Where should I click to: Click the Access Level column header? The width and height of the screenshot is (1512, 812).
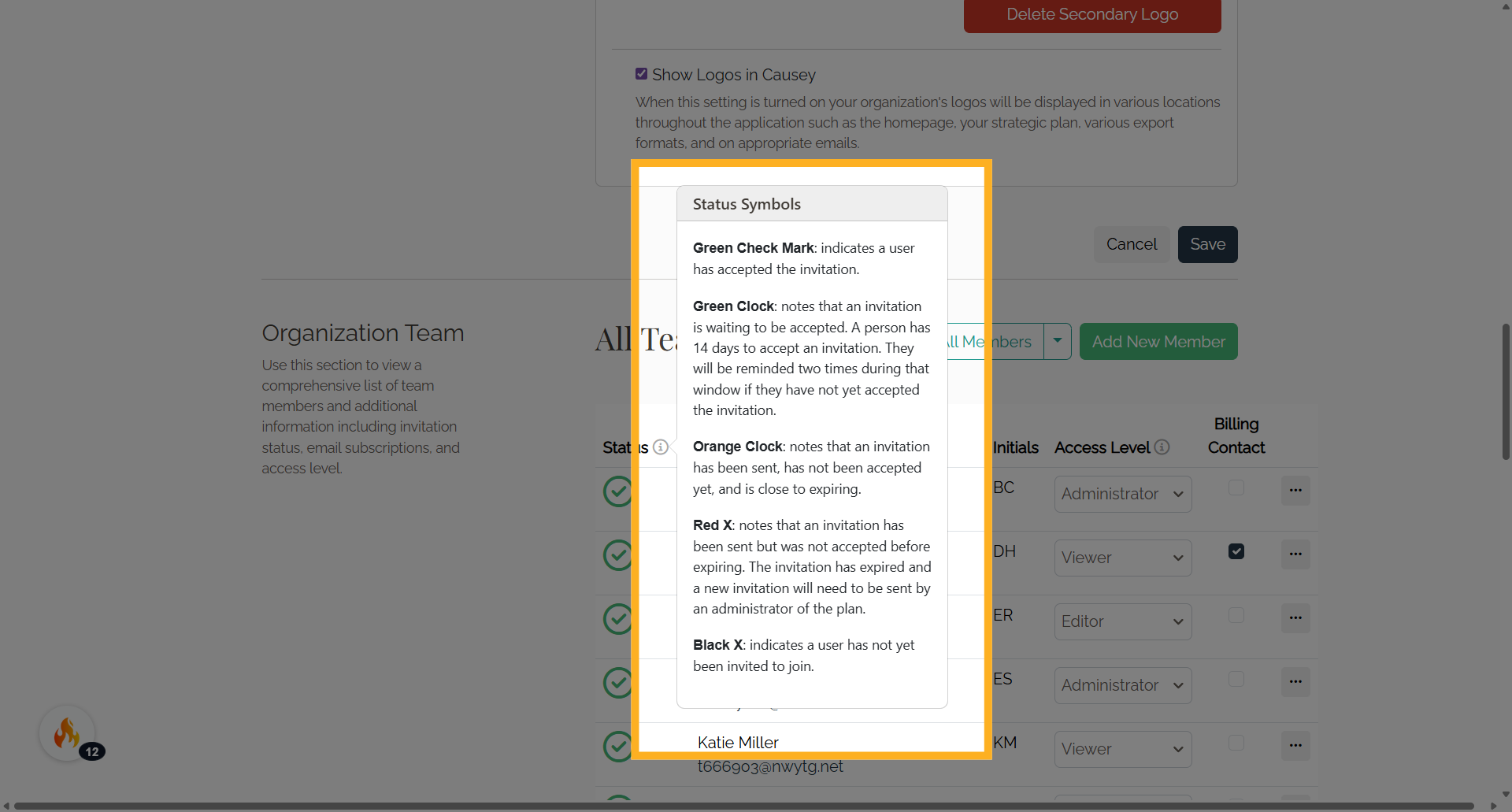click(1102, 447)
